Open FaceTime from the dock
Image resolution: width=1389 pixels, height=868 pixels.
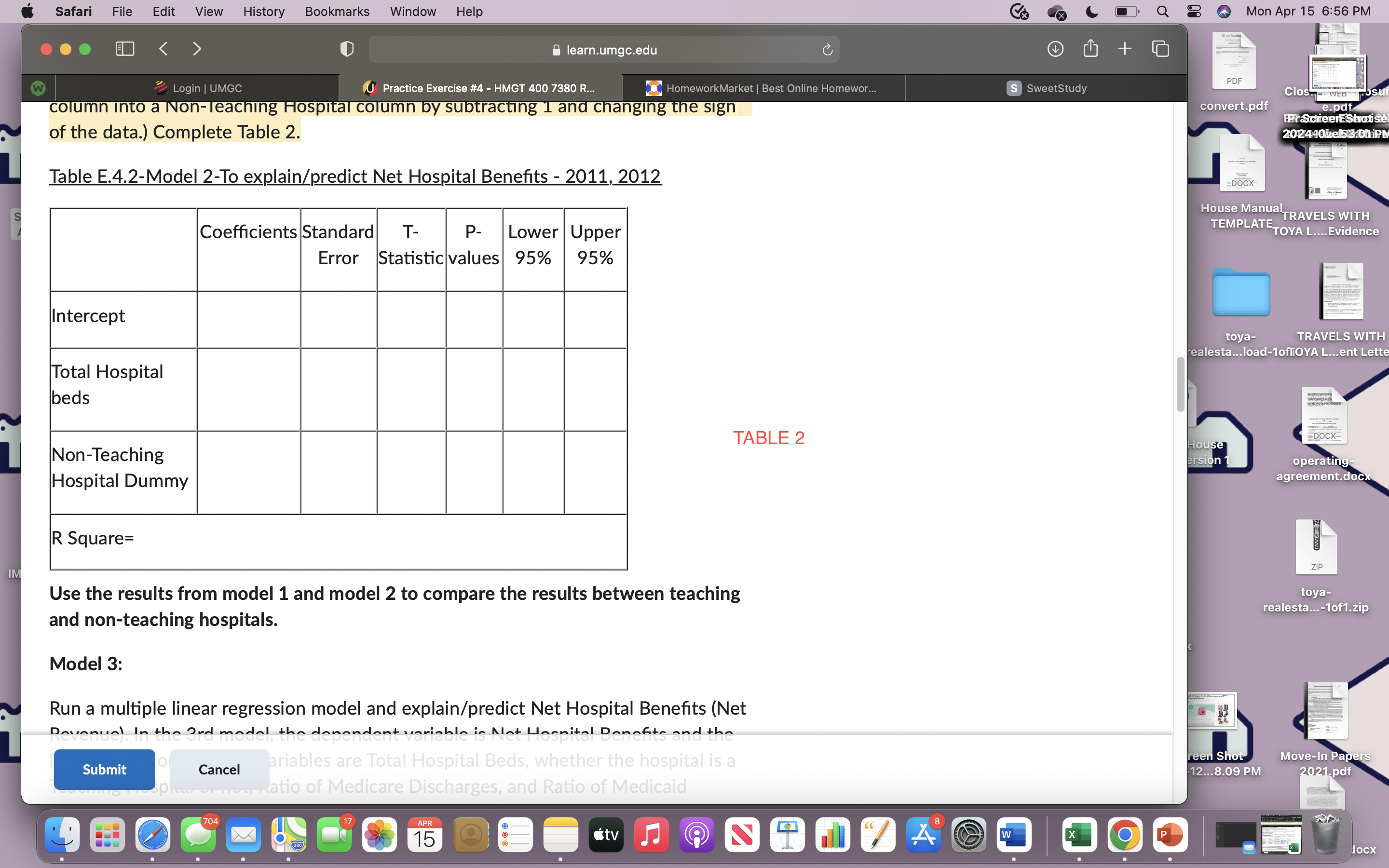pos(334,835)
